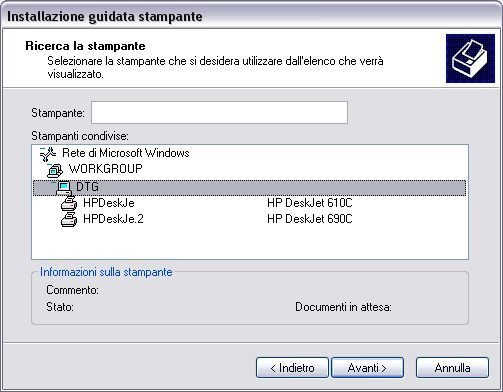Viewport: 503px width, 392px height.
Task: Choose the HP DeskJet 610C description
Action: pyautogui.click(x=310, y=203)
